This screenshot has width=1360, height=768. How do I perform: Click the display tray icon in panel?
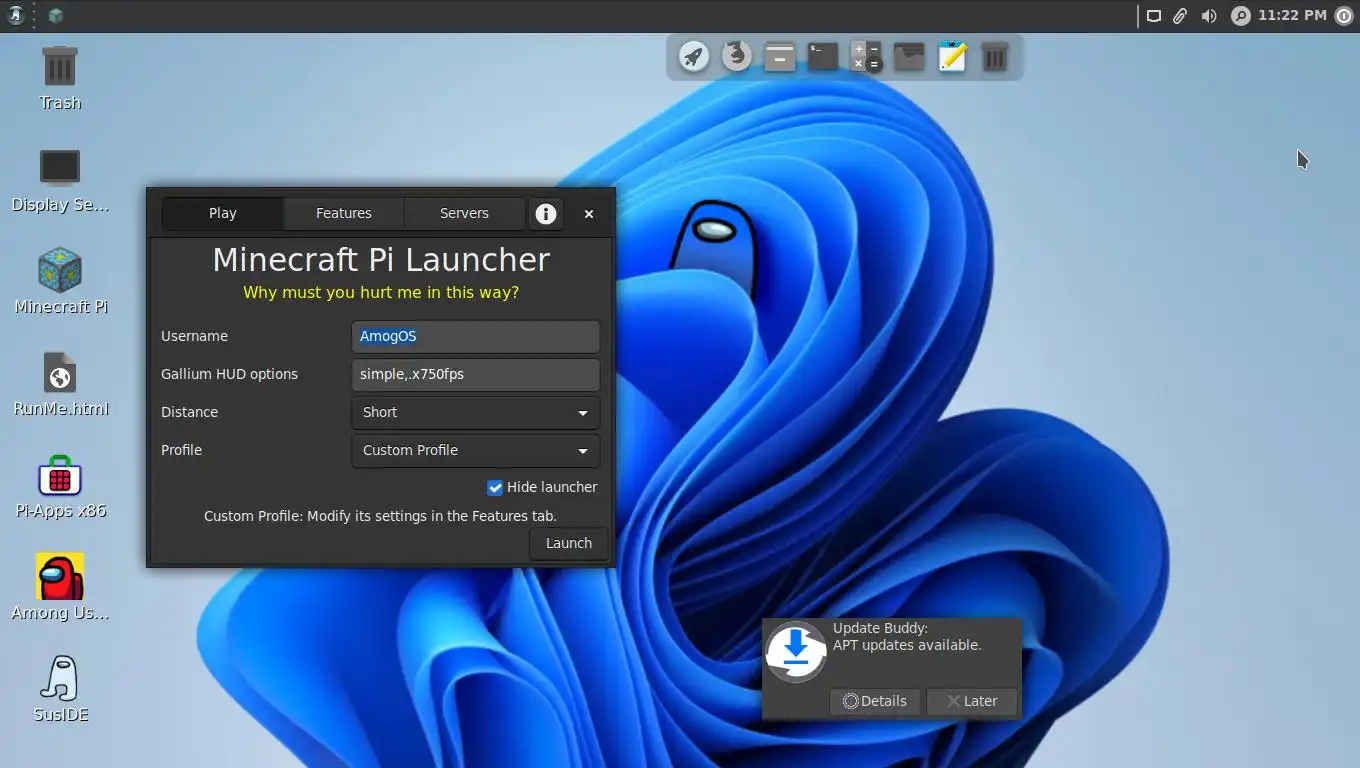(x=1153, y=16)
